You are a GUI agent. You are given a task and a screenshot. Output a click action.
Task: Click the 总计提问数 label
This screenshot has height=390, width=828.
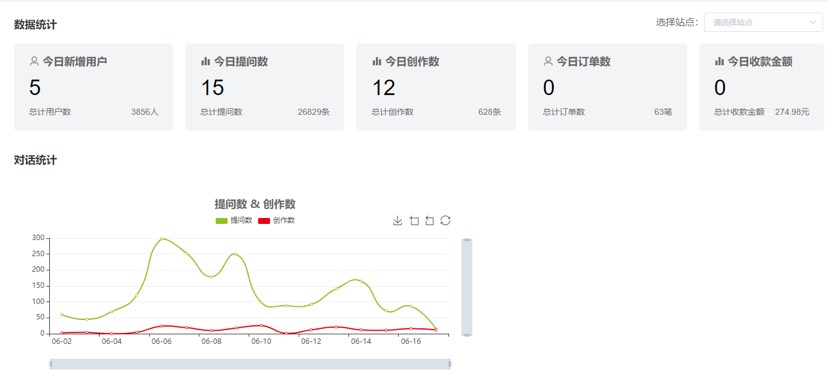(x=221, y=112)
